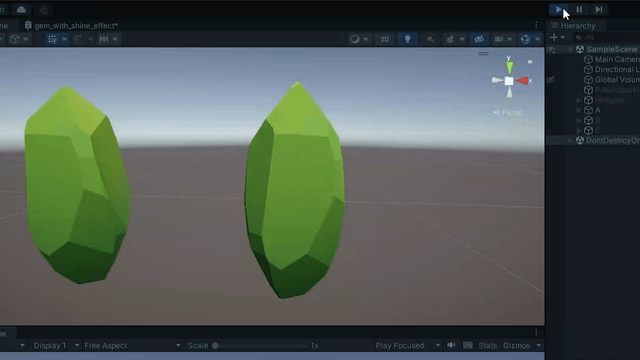Toggle the Mute audio speaker icon
The width and height of the screenshot is (640, 360).
pos(451,345)
